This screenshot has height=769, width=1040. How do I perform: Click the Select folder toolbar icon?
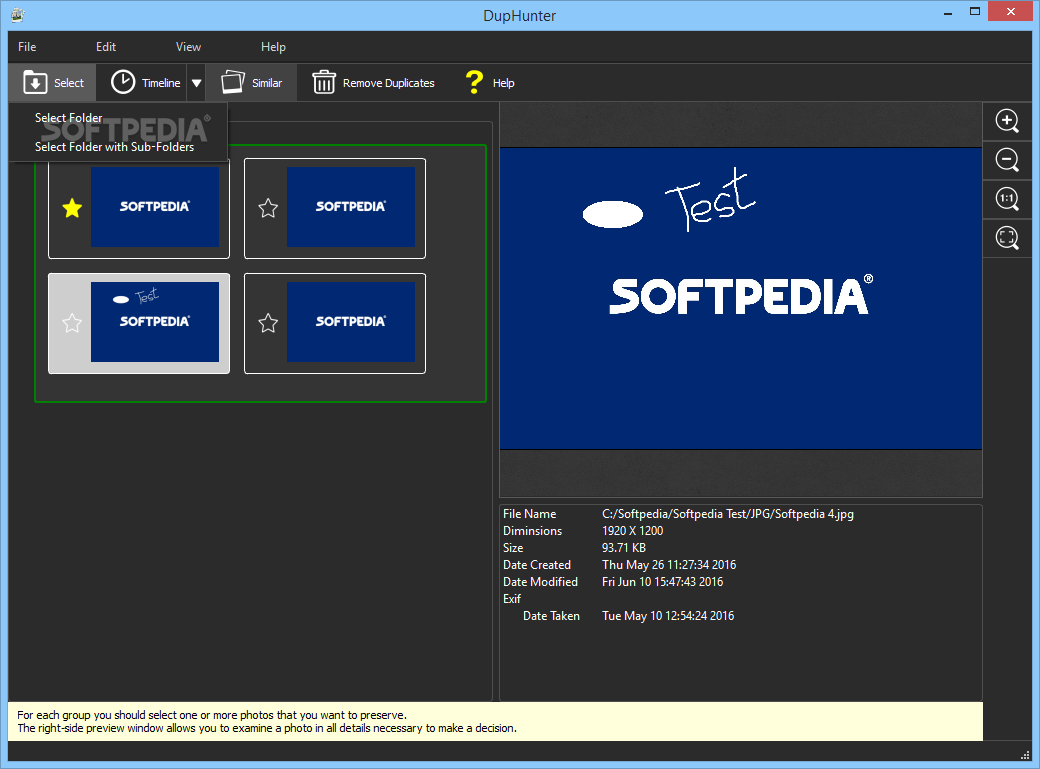[x=35, y=82]
